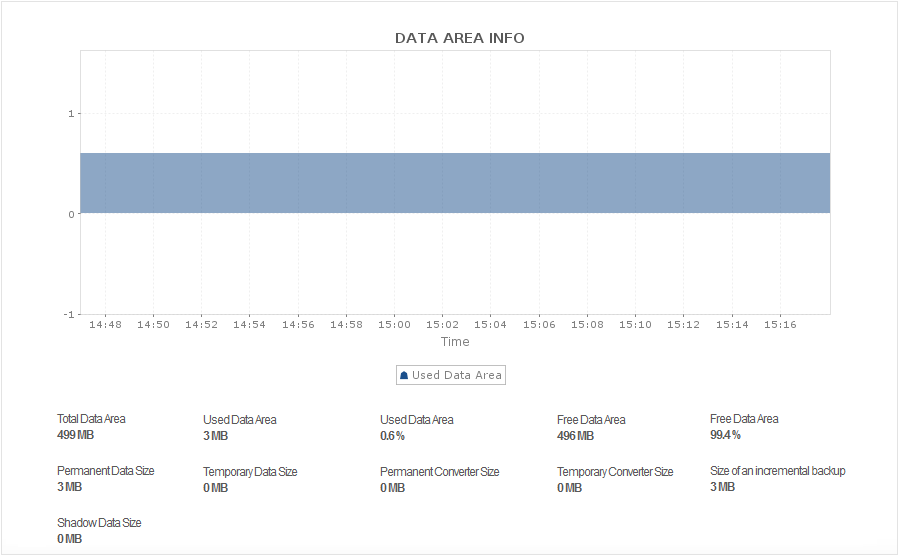Select the 15:00 time axis label
This screenshot has width=900, height=559.
[x=394, y=325]
